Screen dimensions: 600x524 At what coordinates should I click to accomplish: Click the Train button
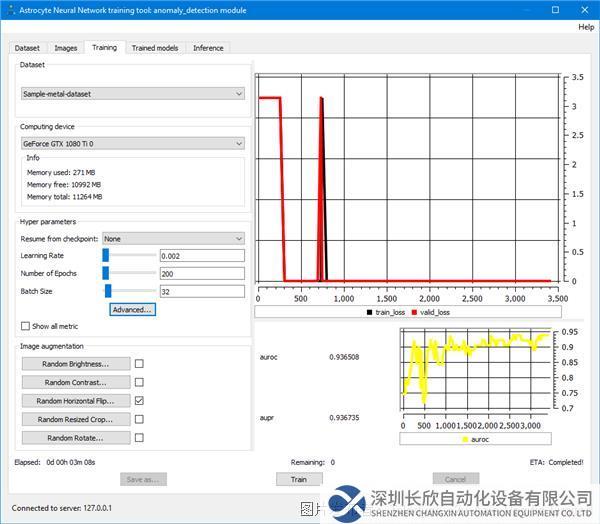(x=299, y=479)
